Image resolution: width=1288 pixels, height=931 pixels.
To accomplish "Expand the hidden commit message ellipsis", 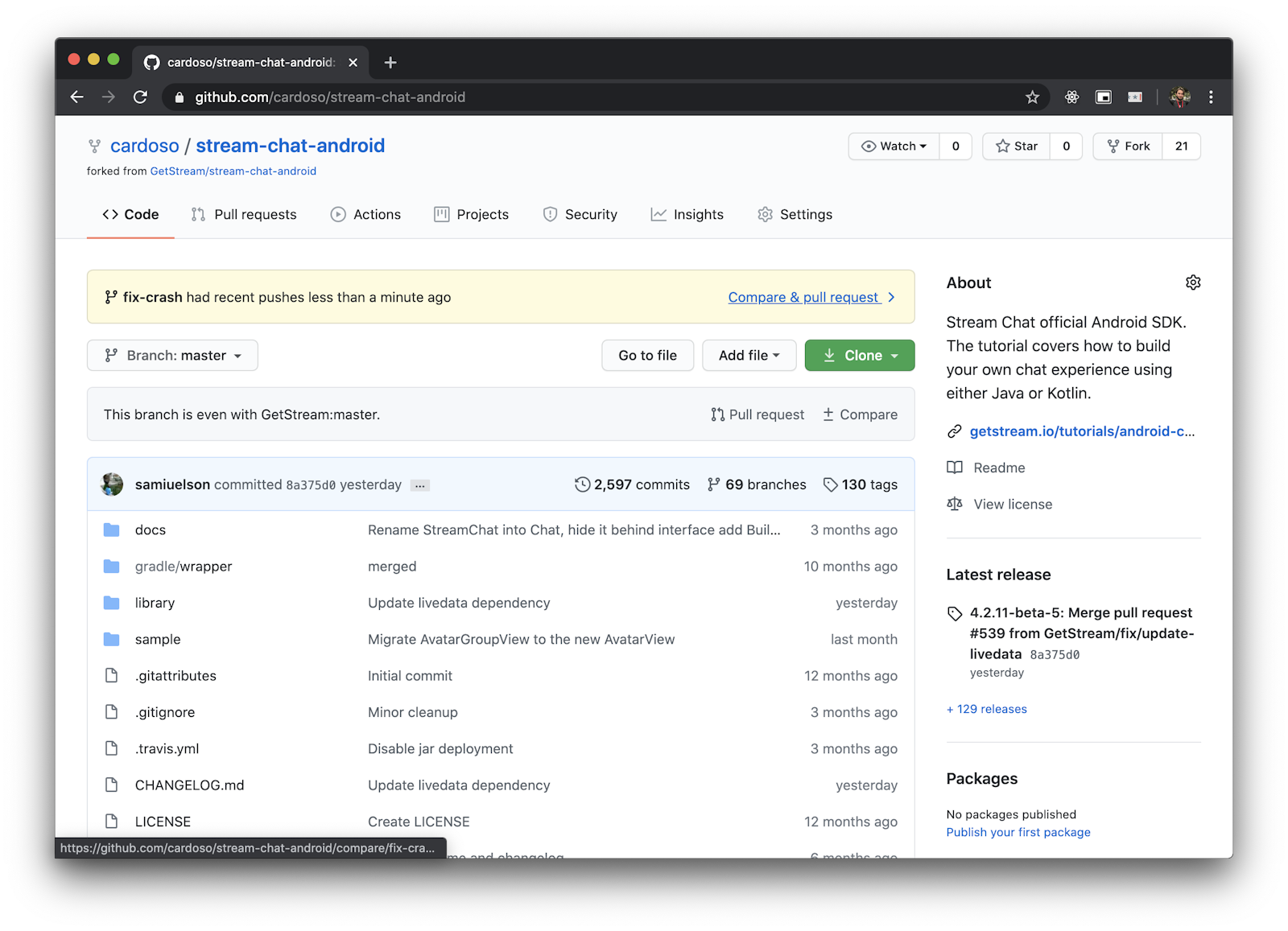I will 419,485.
